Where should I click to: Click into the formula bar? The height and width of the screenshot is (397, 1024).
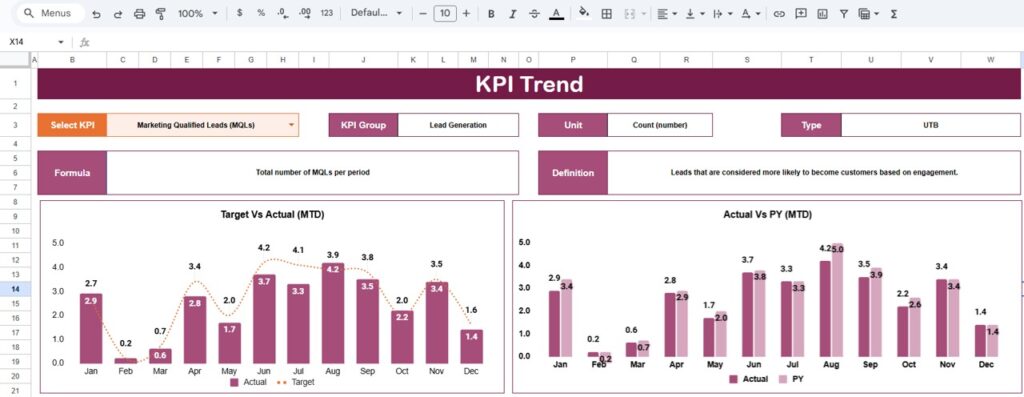[x=555, y=42]
